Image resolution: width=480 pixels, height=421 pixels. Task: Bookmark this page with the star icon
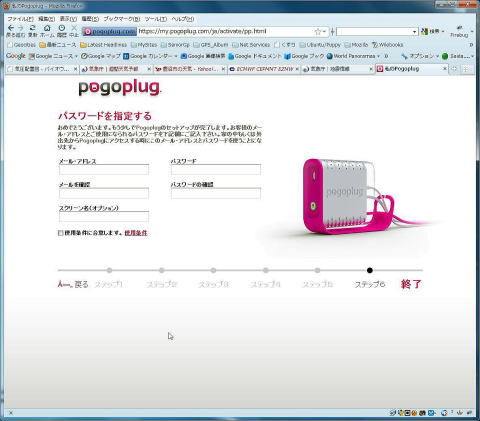pos(318,32)
